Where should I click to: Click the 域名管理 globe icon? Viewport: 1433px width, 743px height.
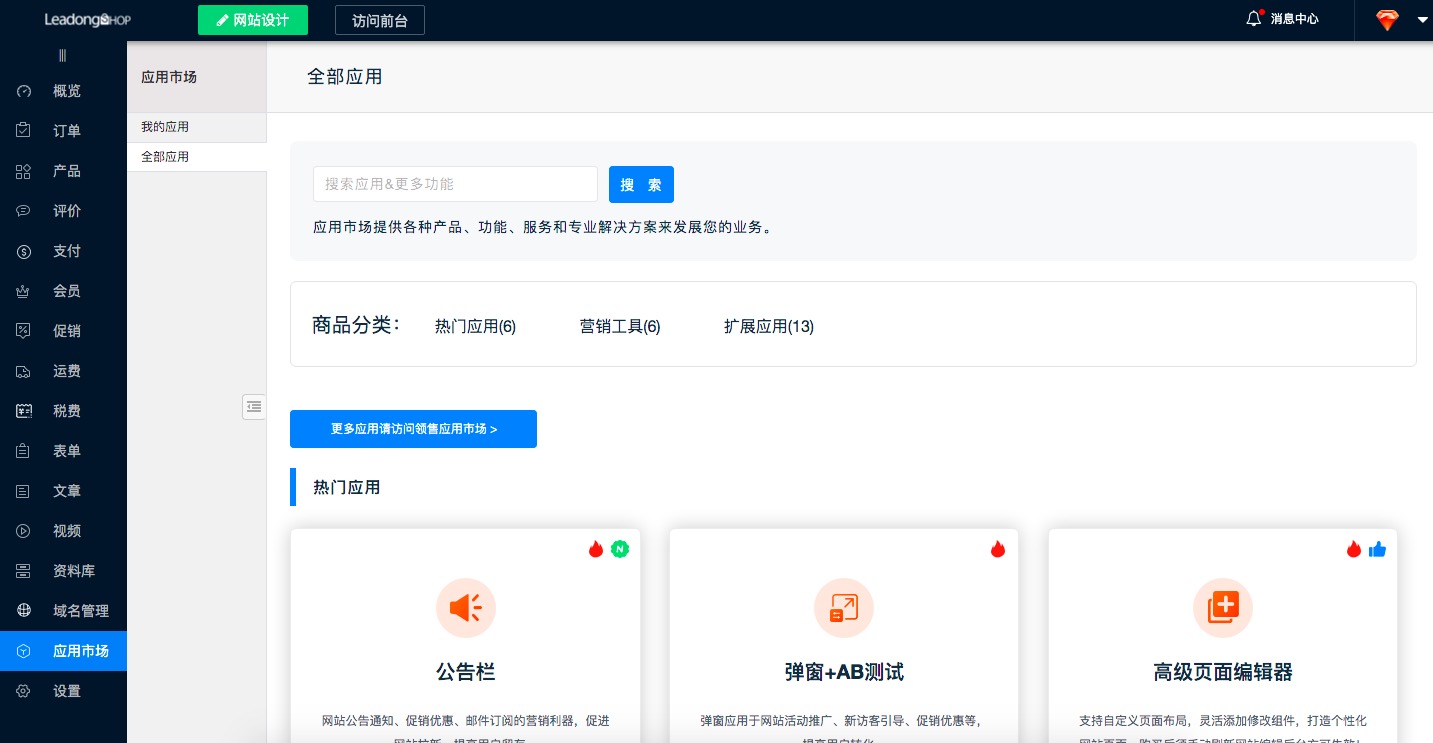pos(24,611)
